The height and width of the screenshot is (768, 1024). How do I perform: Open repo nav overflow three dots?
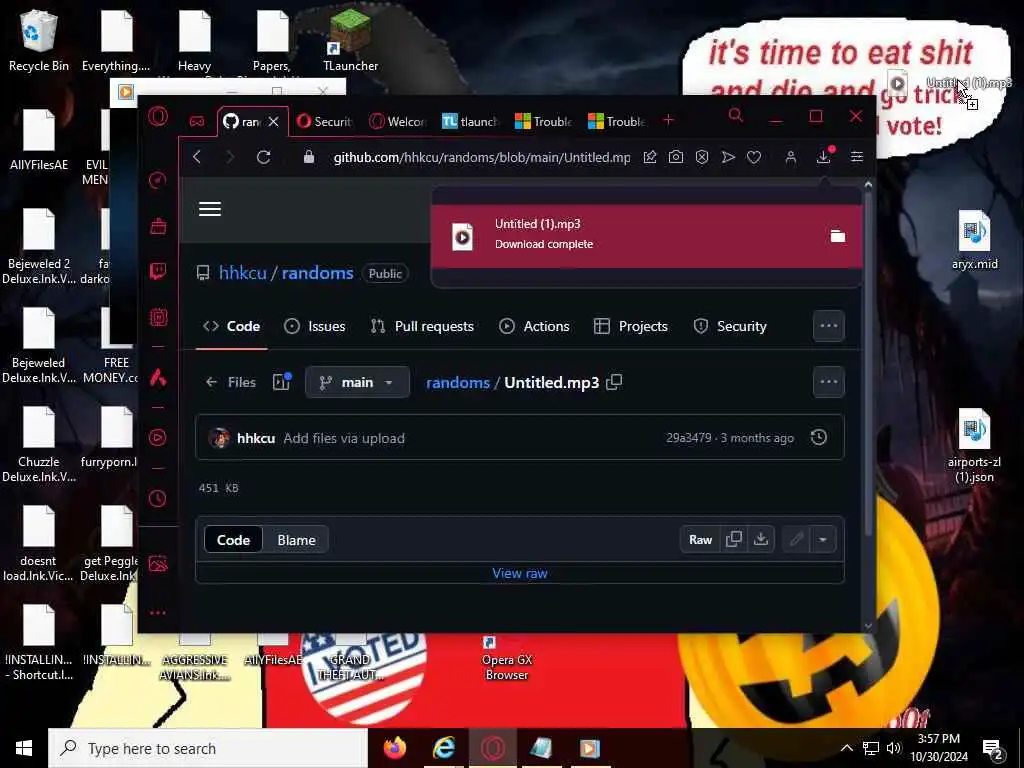[829, 326]
